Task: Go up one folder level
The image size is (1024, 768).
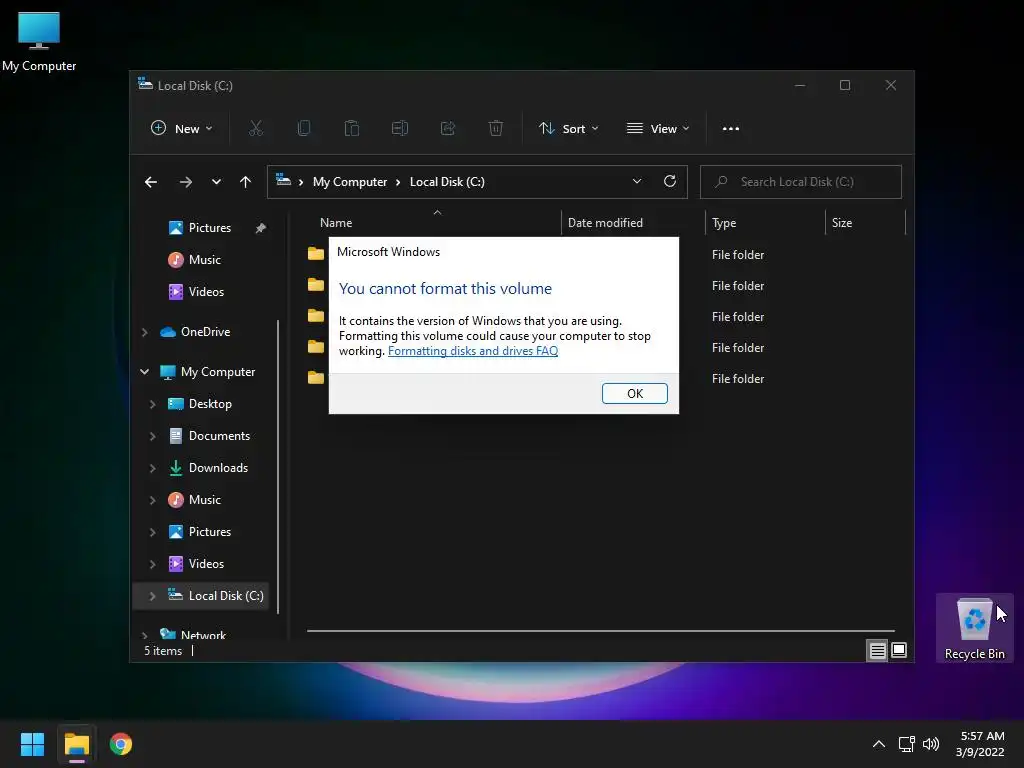Action: (x=245, y=182)
